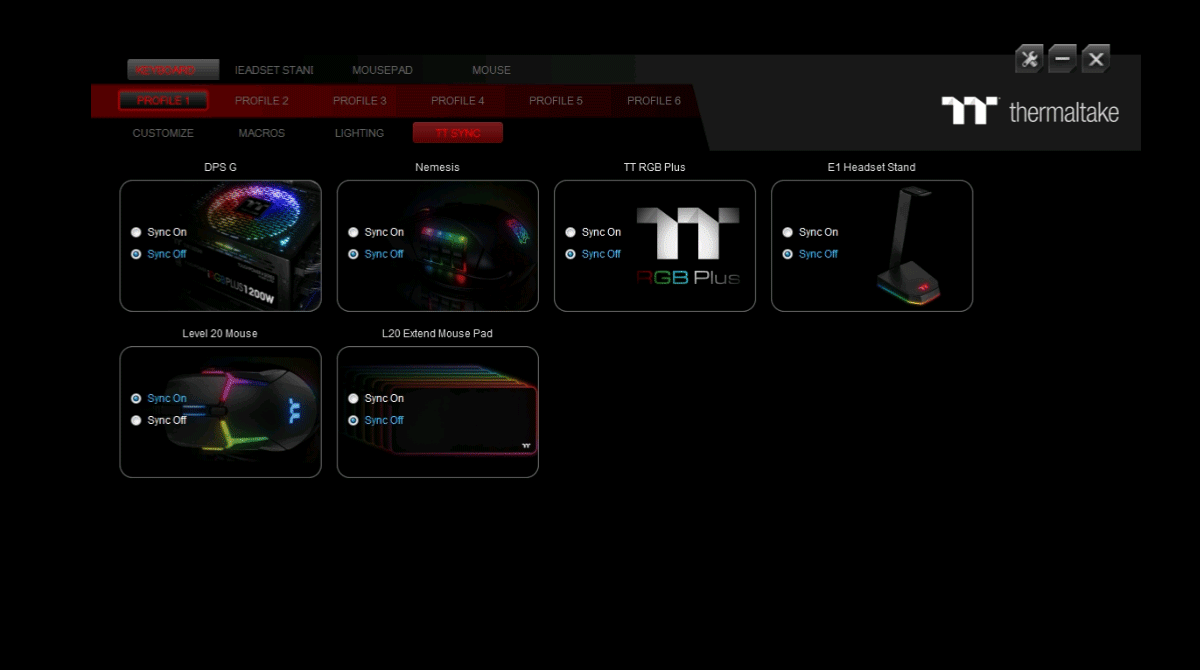Viewport: 1200px width, 670px height.
Task: Open the wrench settings icon
Action: pyautogui.click(x=1029, y=59)
